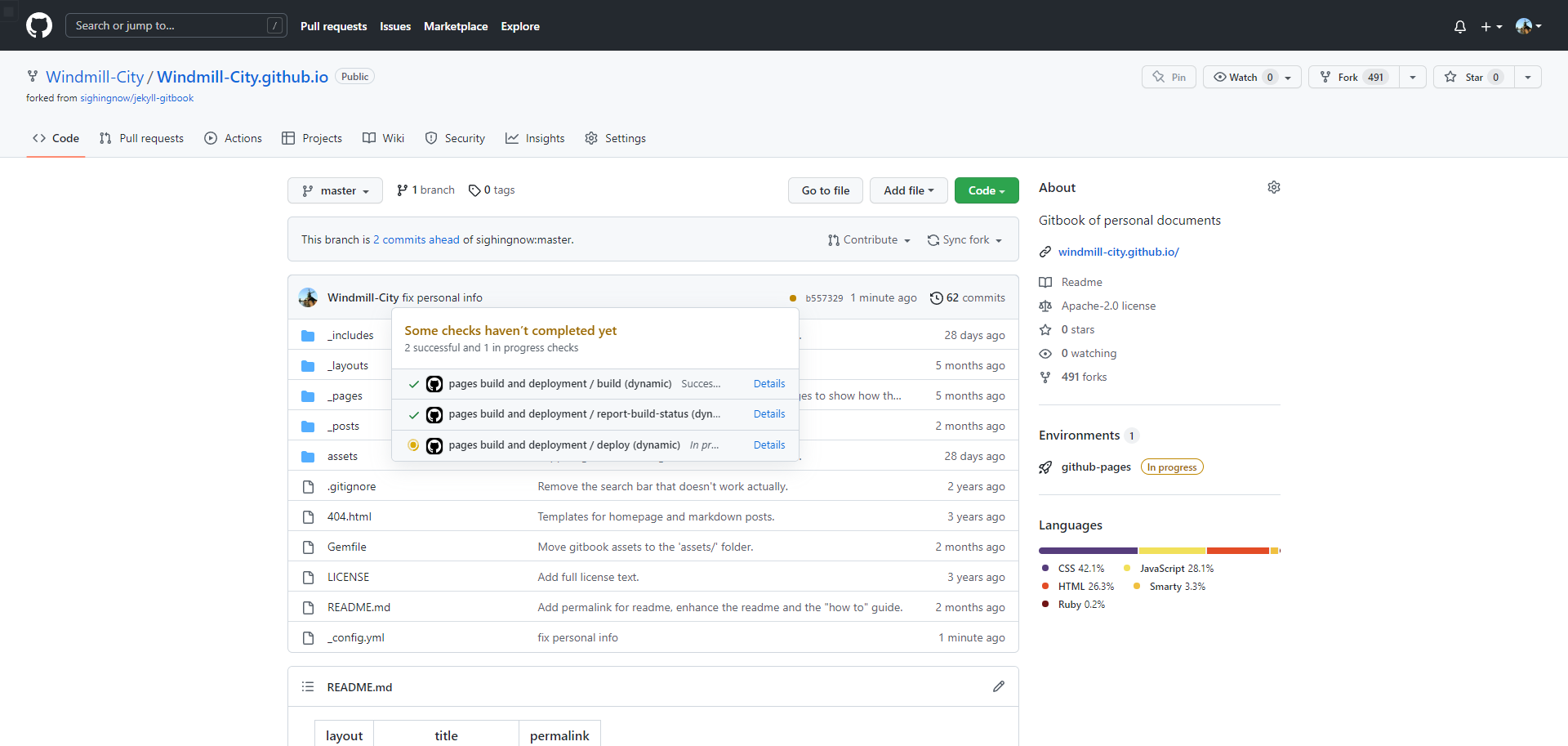Screen dimensions: 1568x746
Task: Switch to the Projects tab
Action: click(311, 138)
